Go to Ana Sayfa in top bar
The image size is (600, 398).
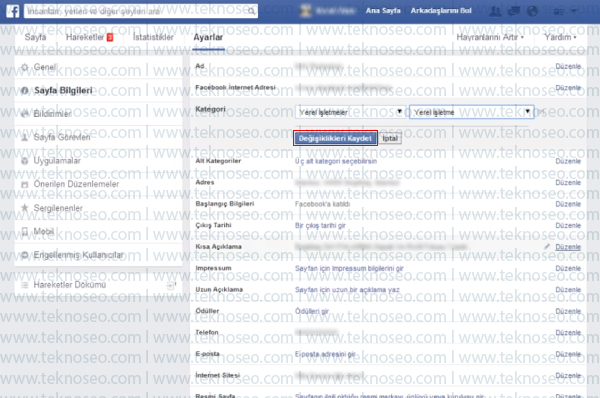pyautogui.click(x=383, y=11)
